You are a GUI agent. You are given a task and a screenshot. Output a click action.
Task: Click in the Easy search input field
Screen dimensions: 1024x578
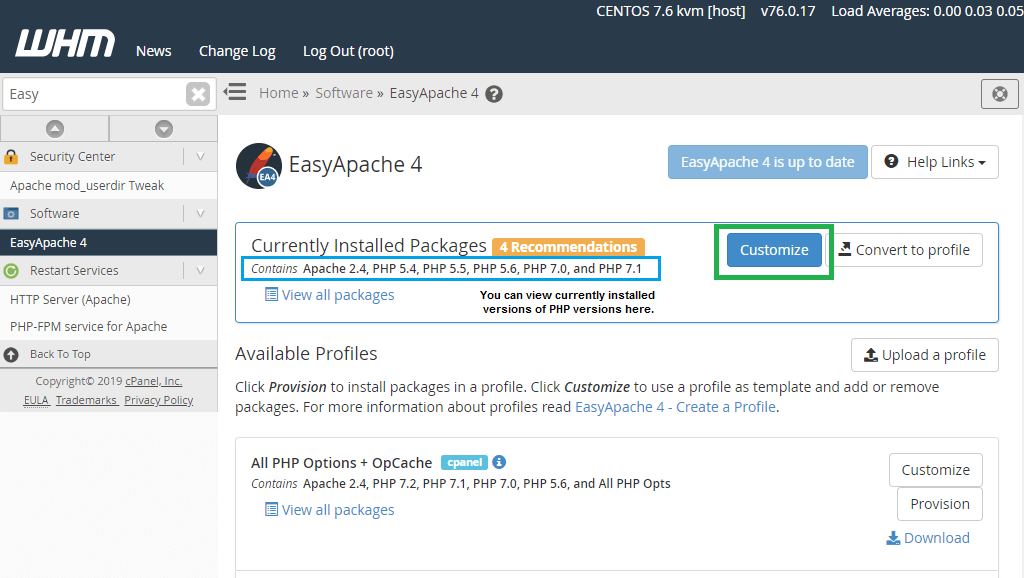pos(95,94)
